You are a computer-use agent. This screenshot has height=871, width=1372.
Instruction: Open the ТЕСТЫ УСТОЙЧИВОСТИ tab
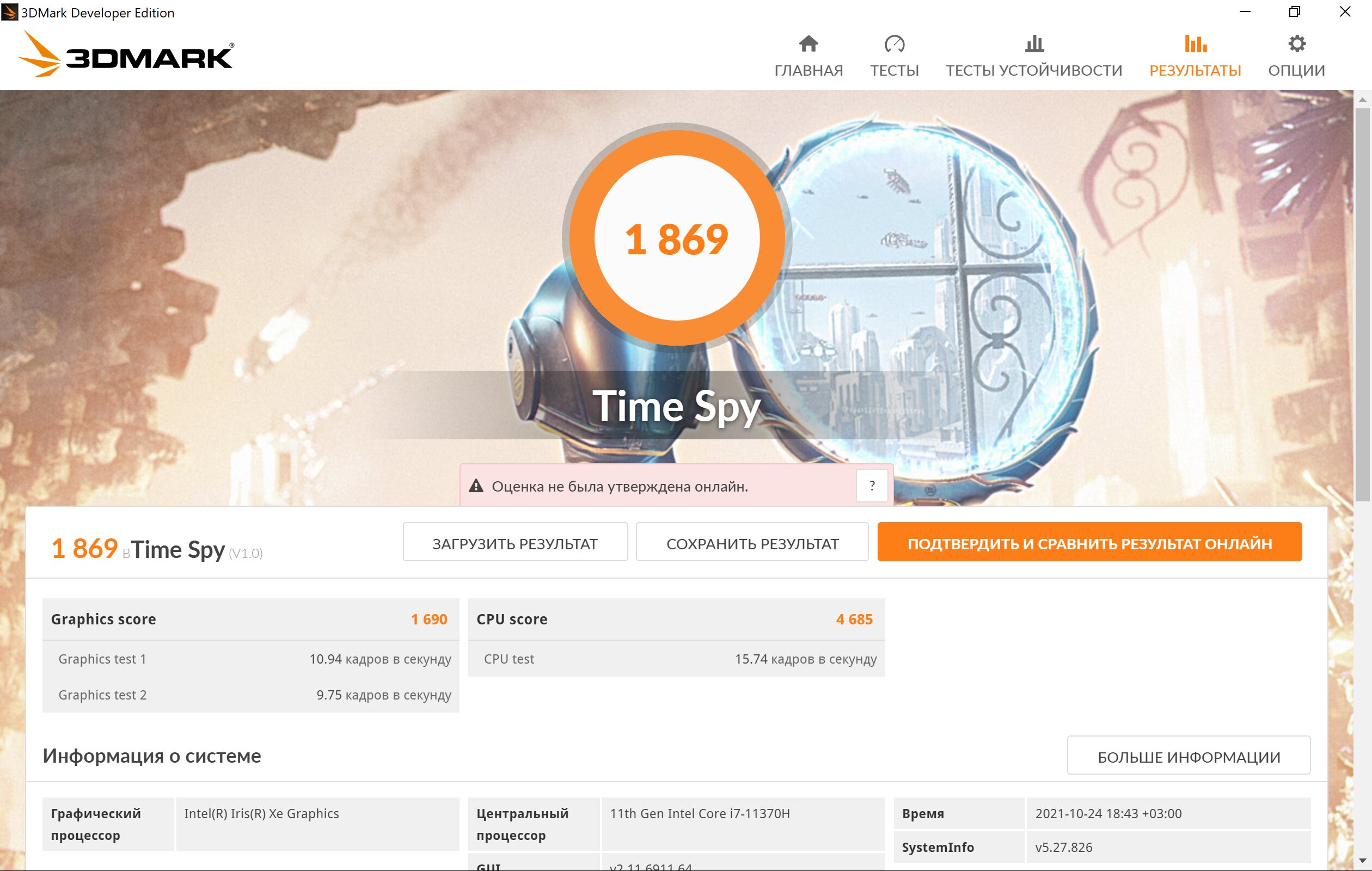point(1034,71)
